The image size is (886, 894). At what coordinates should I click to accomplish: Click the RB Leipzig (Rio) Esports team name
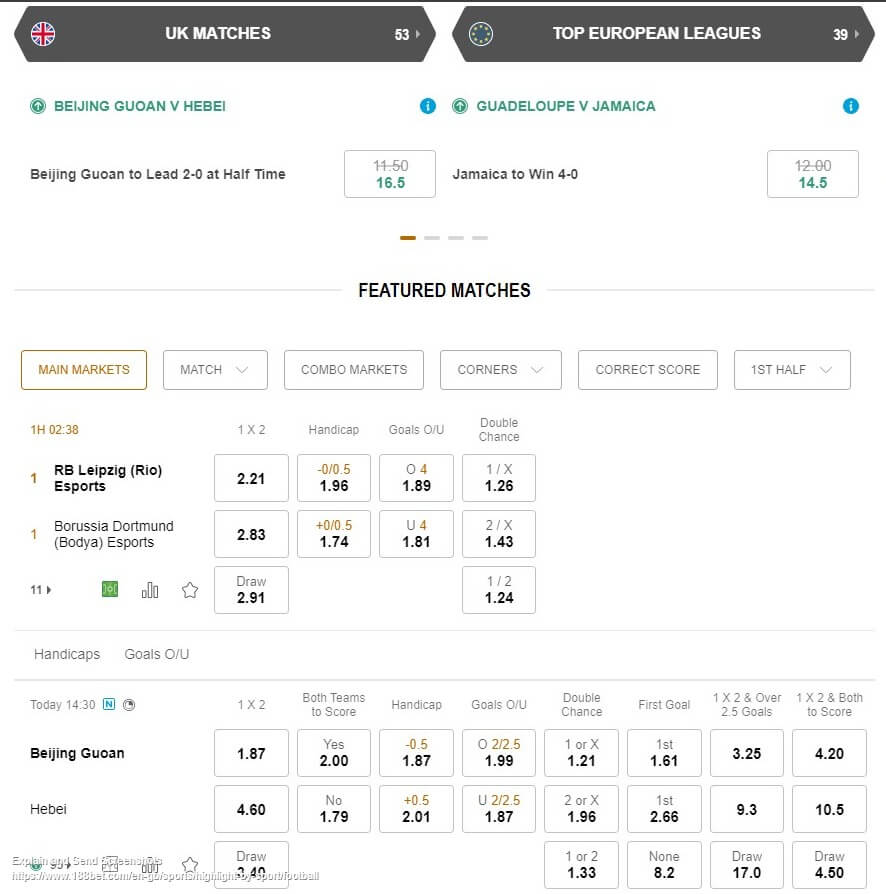[108, 478]
